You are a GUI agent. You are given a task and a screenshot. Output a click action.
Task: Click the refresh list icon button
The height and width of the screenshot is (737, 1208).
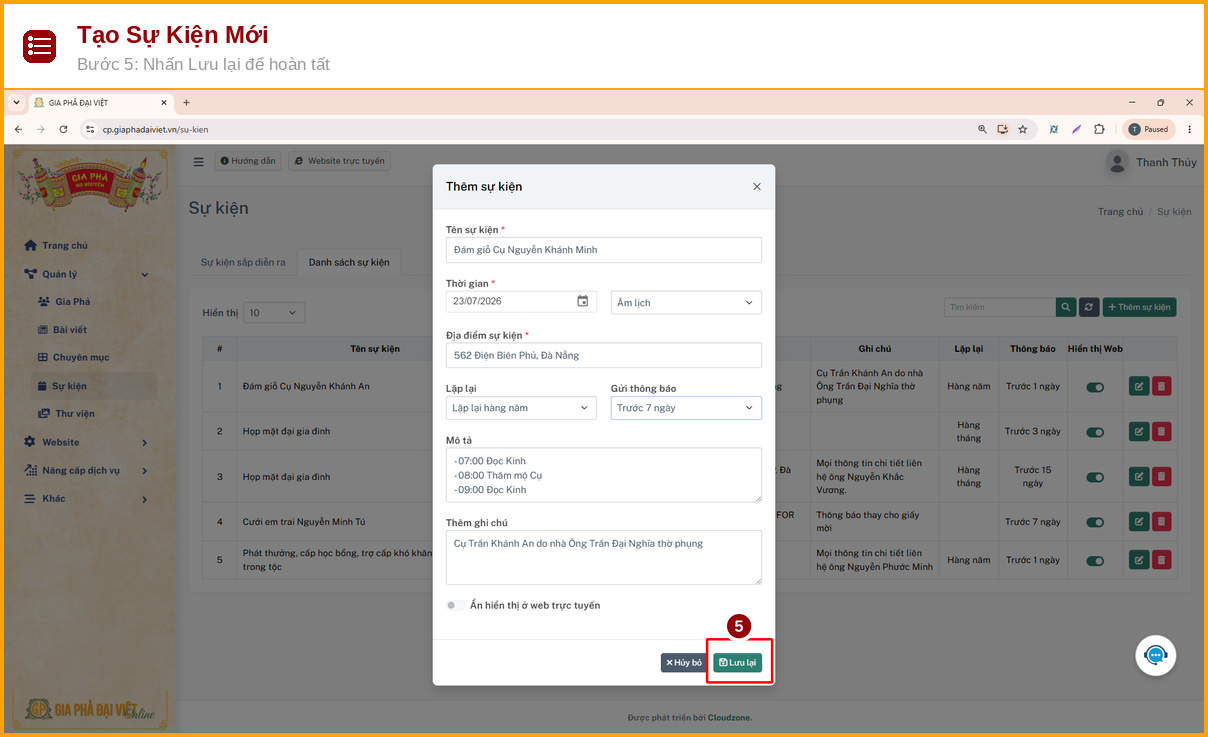tap(1089, 307)
